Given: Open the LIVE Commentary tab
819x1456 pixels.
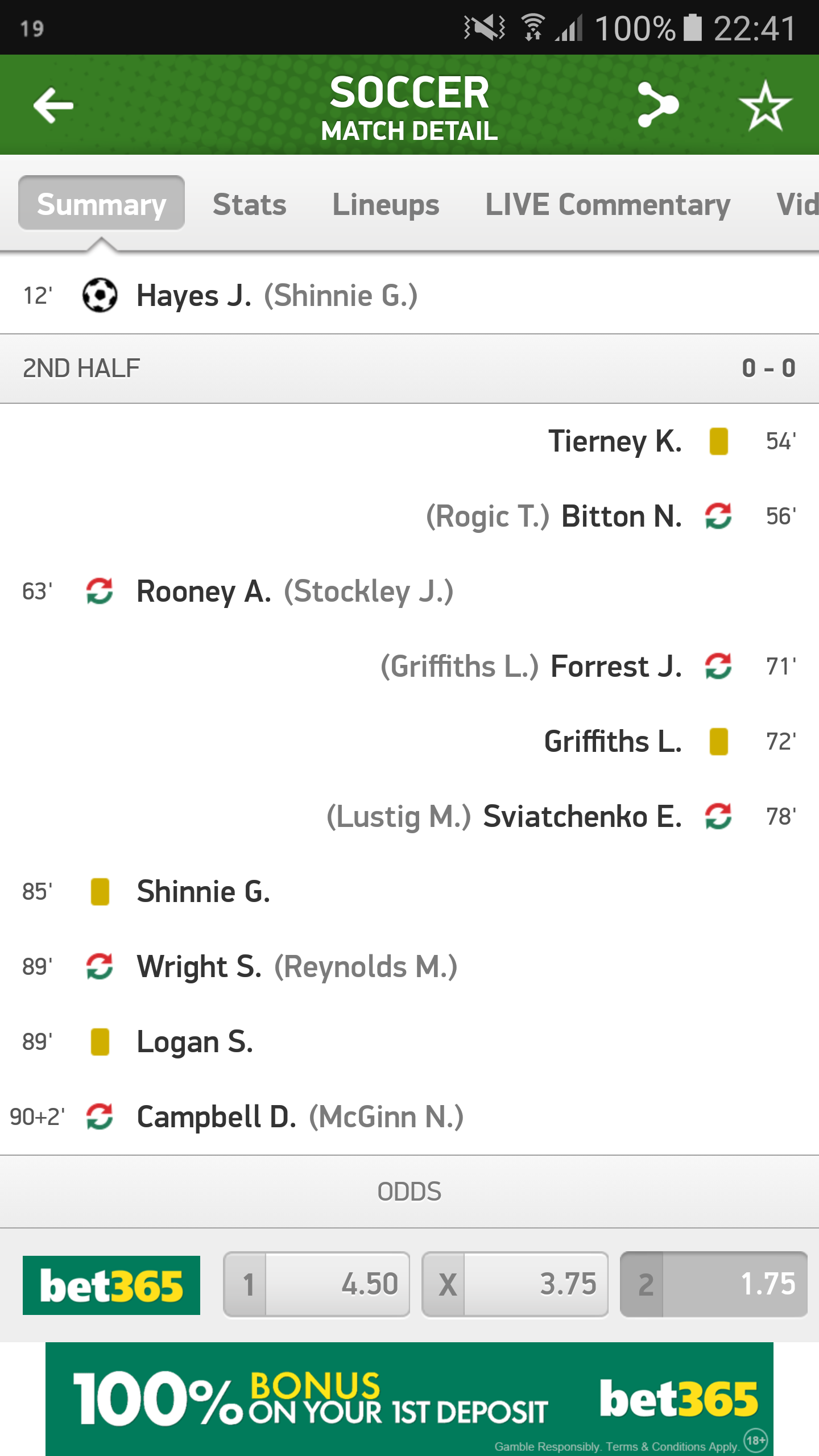Looking at the screenshot, I should (x=607, y=205).
